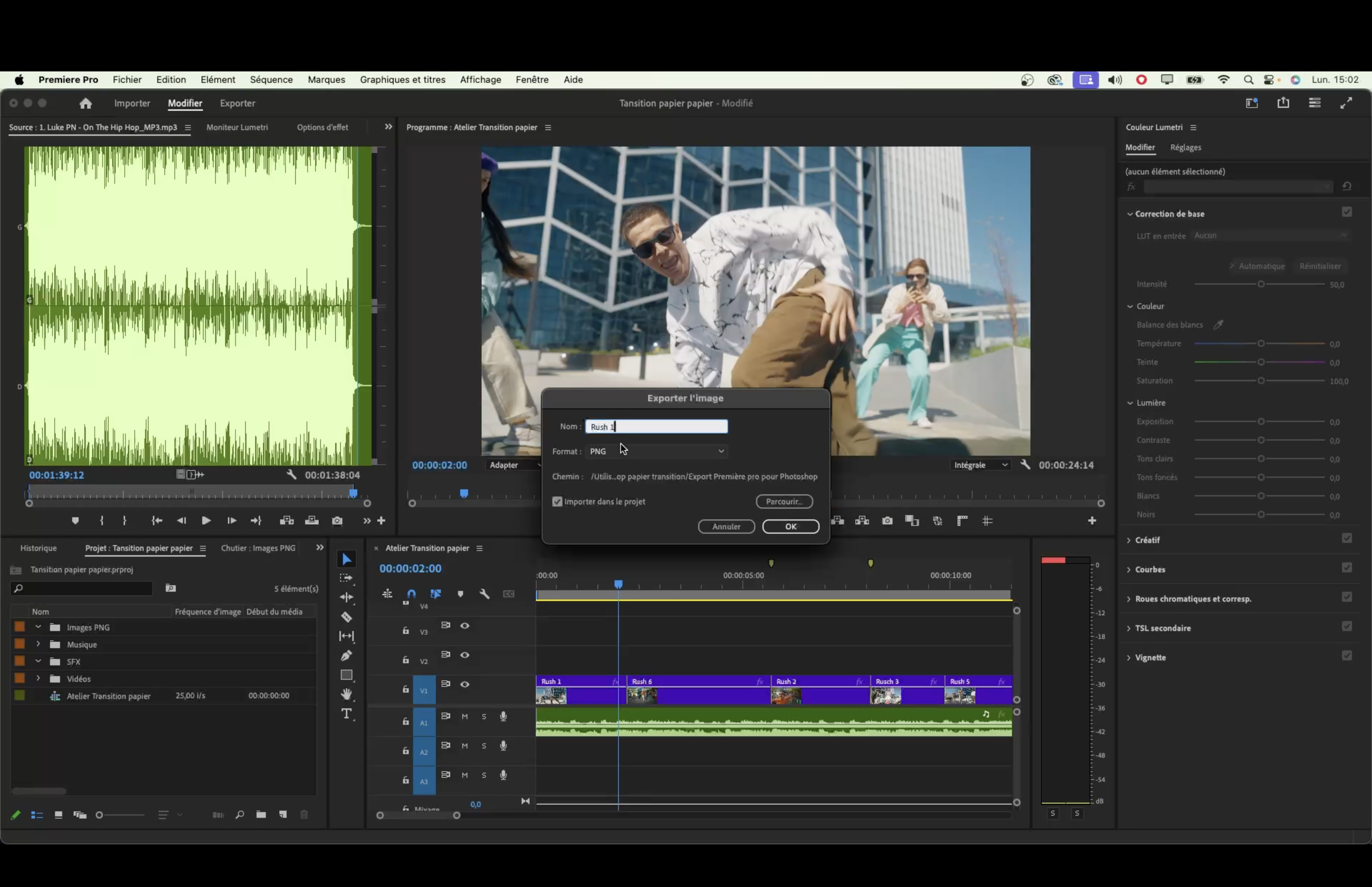Screen dimensions: 1372x887
Task: Click the Saturation slider handle
Action: [x=1261, y=381]
